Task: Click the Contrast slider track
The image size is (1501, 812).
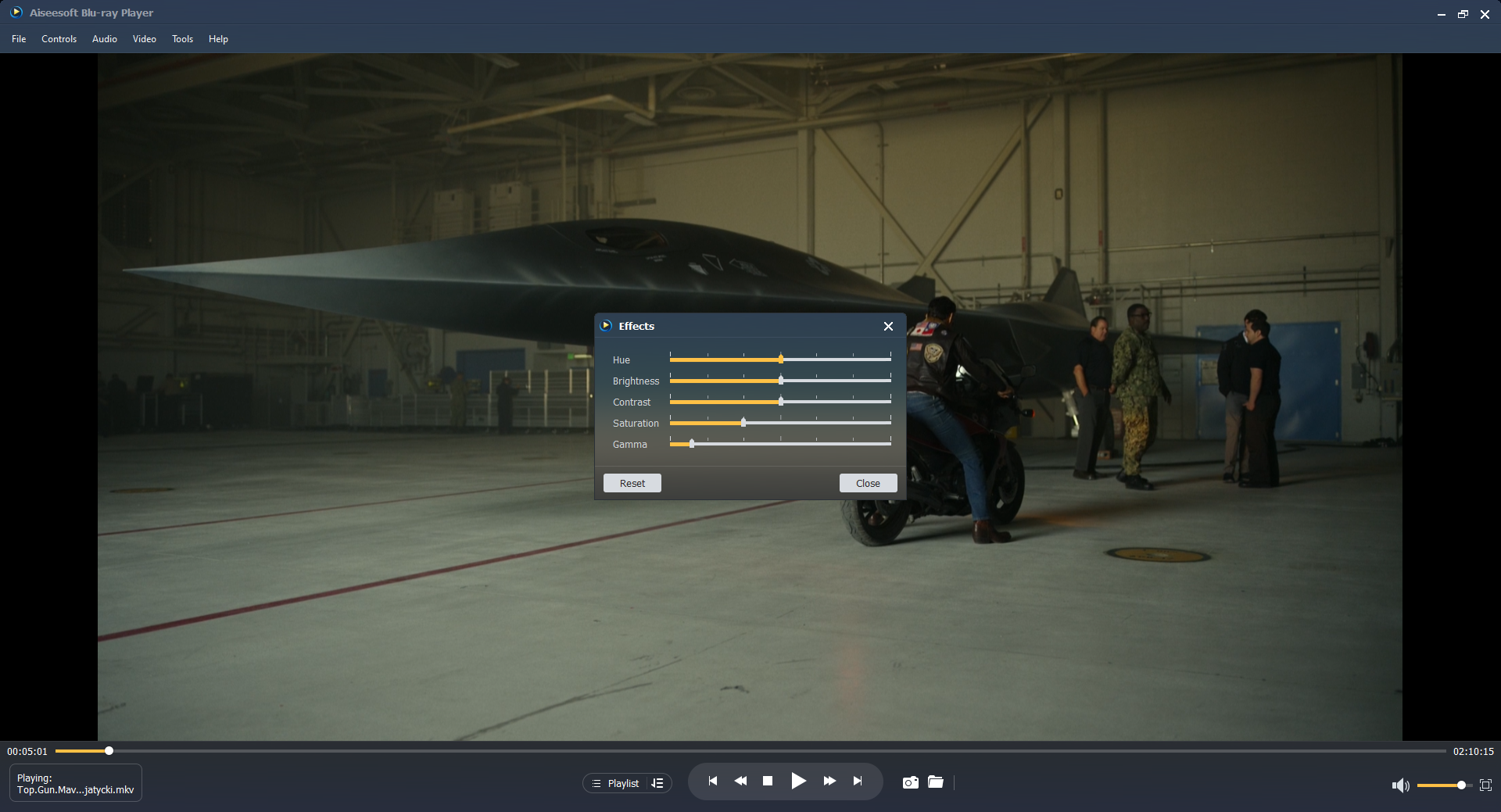Action: [780, 402]
